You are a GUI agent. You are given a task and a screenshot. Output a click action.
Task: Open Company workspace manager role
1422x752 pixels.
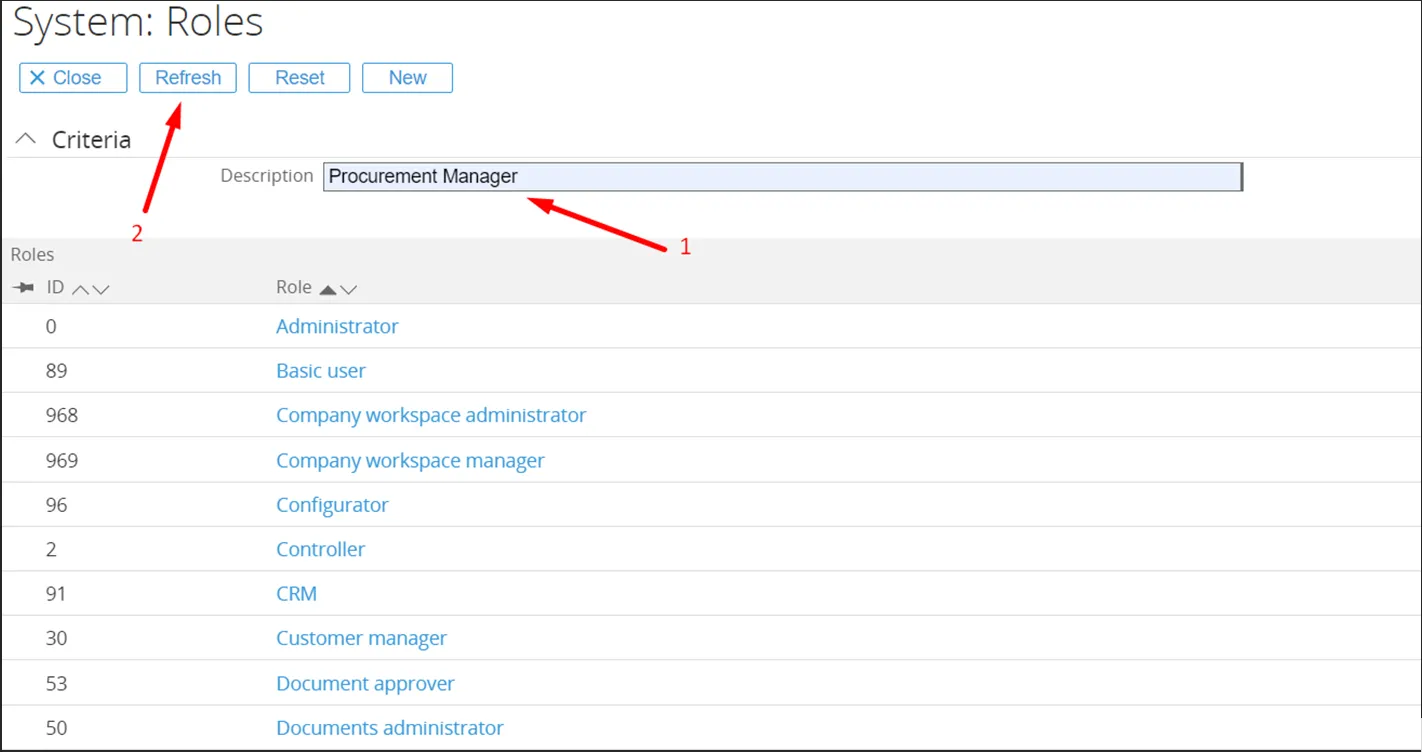[410, 461]
